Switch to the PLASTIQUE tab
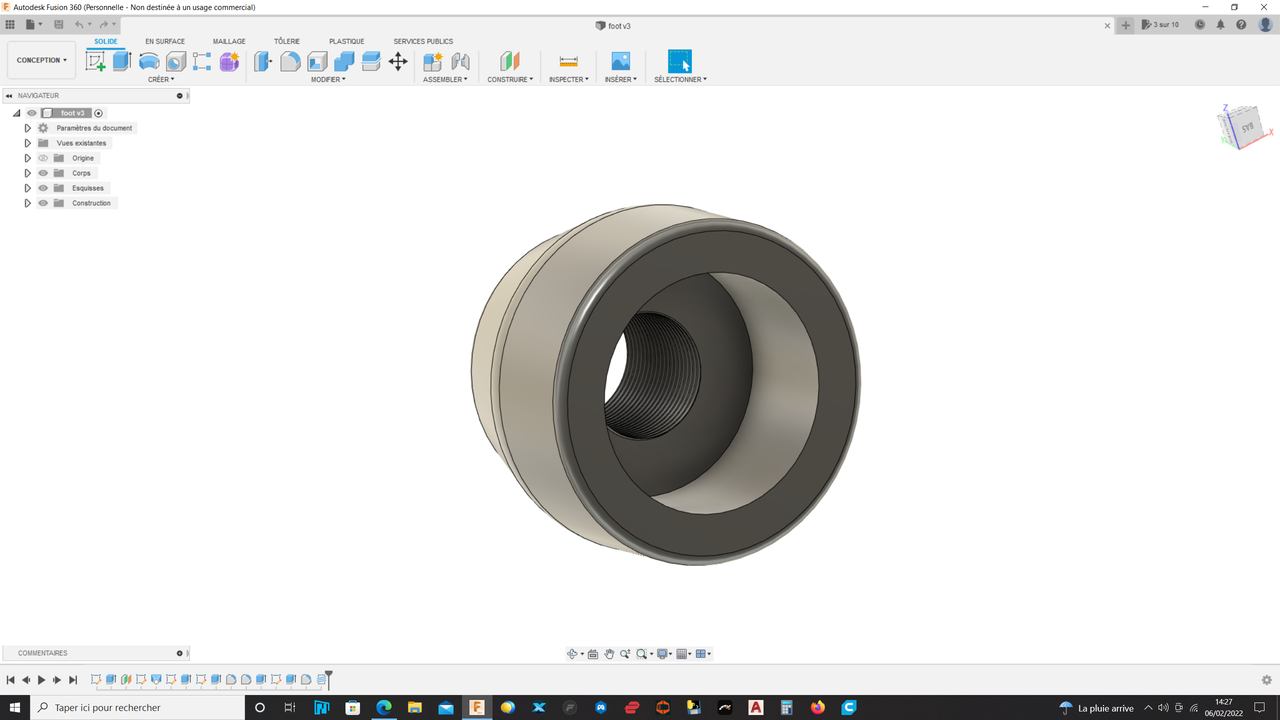Image resolution: width=1280 pixels, height=720 pixels. (347, 42)
